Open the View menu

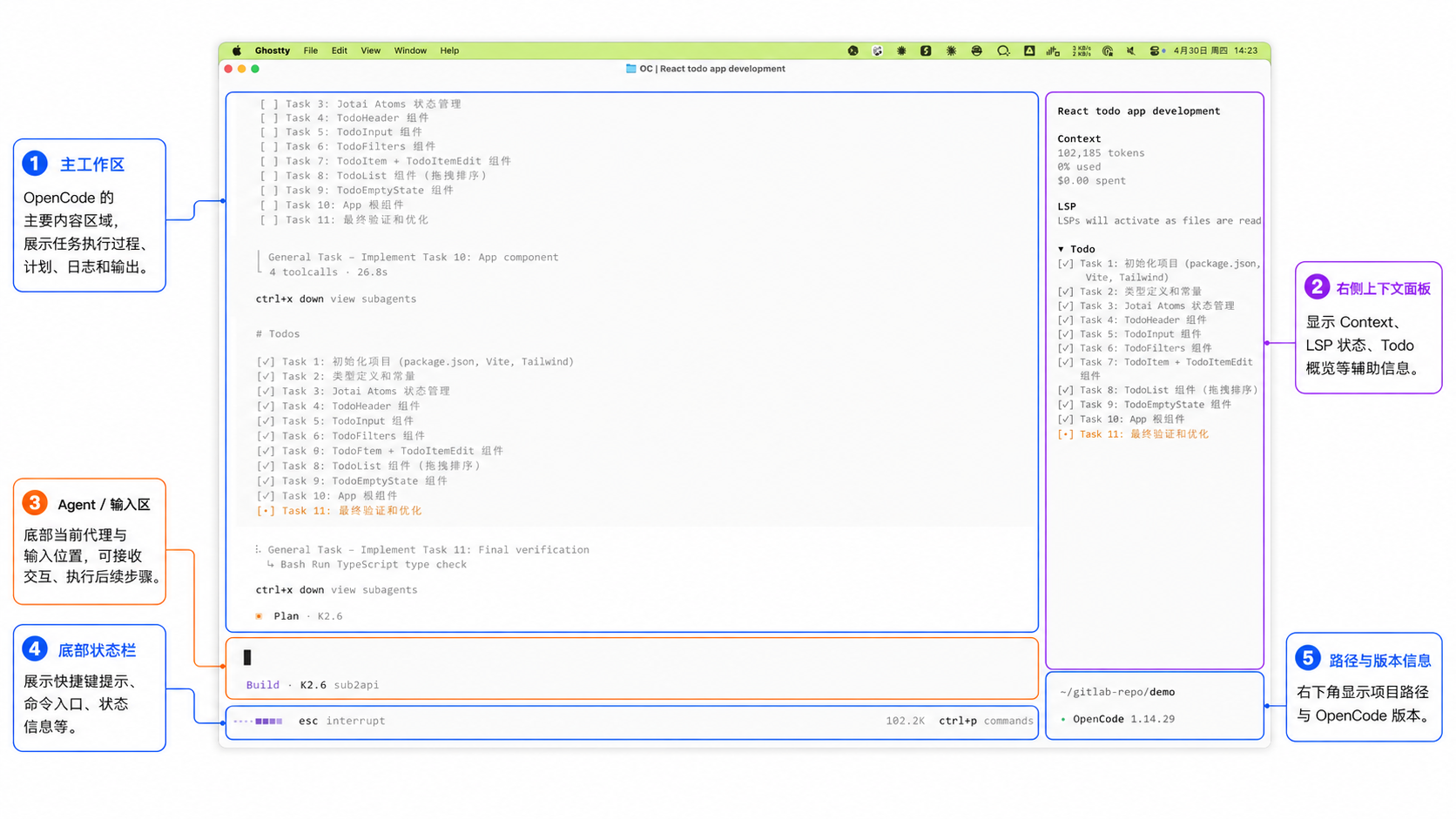[x=371, y=50]
